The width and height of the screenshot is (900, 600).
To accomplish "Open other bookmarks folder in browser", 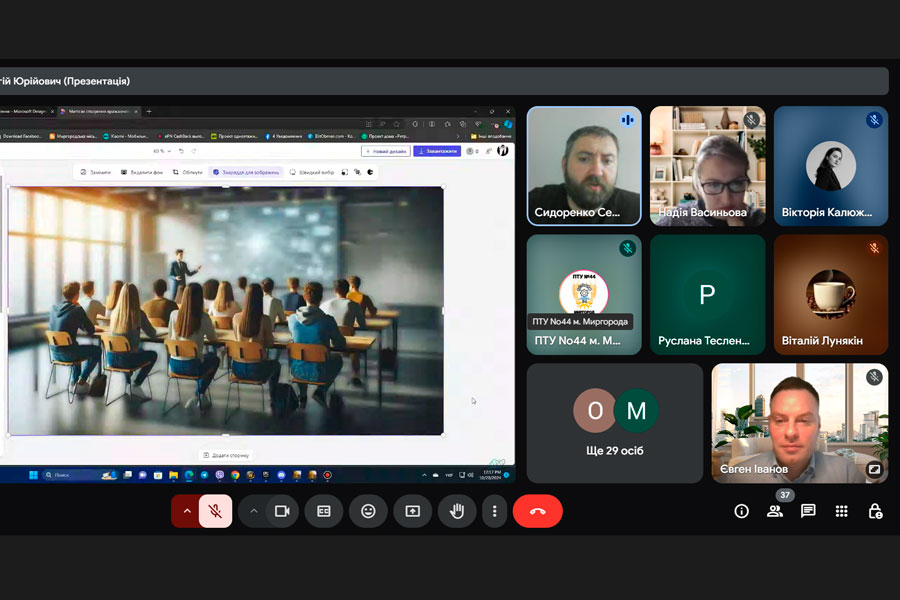I will [x=491, y=136].
